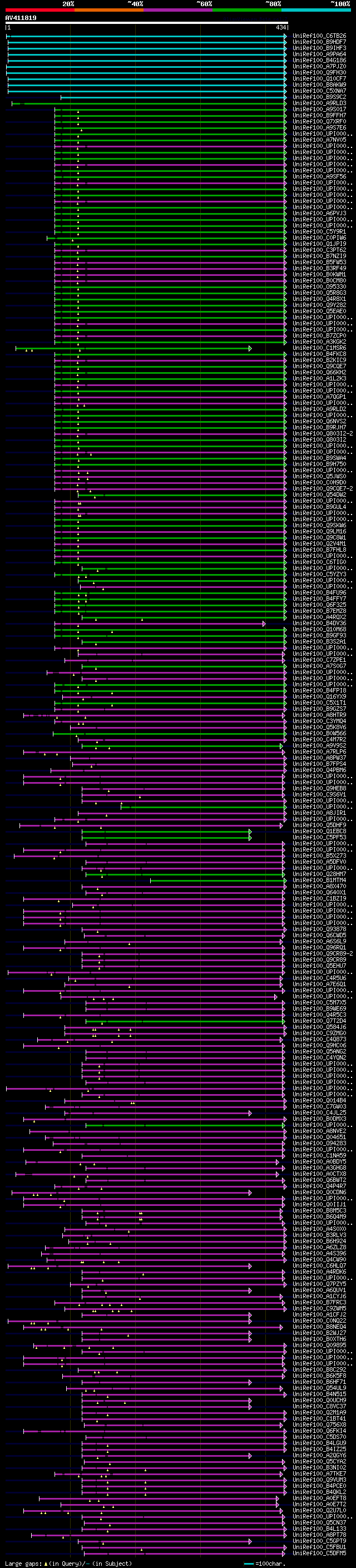Select label UniRef100_B9FFH7
356x1568 pixels.
tap(319, 116)
